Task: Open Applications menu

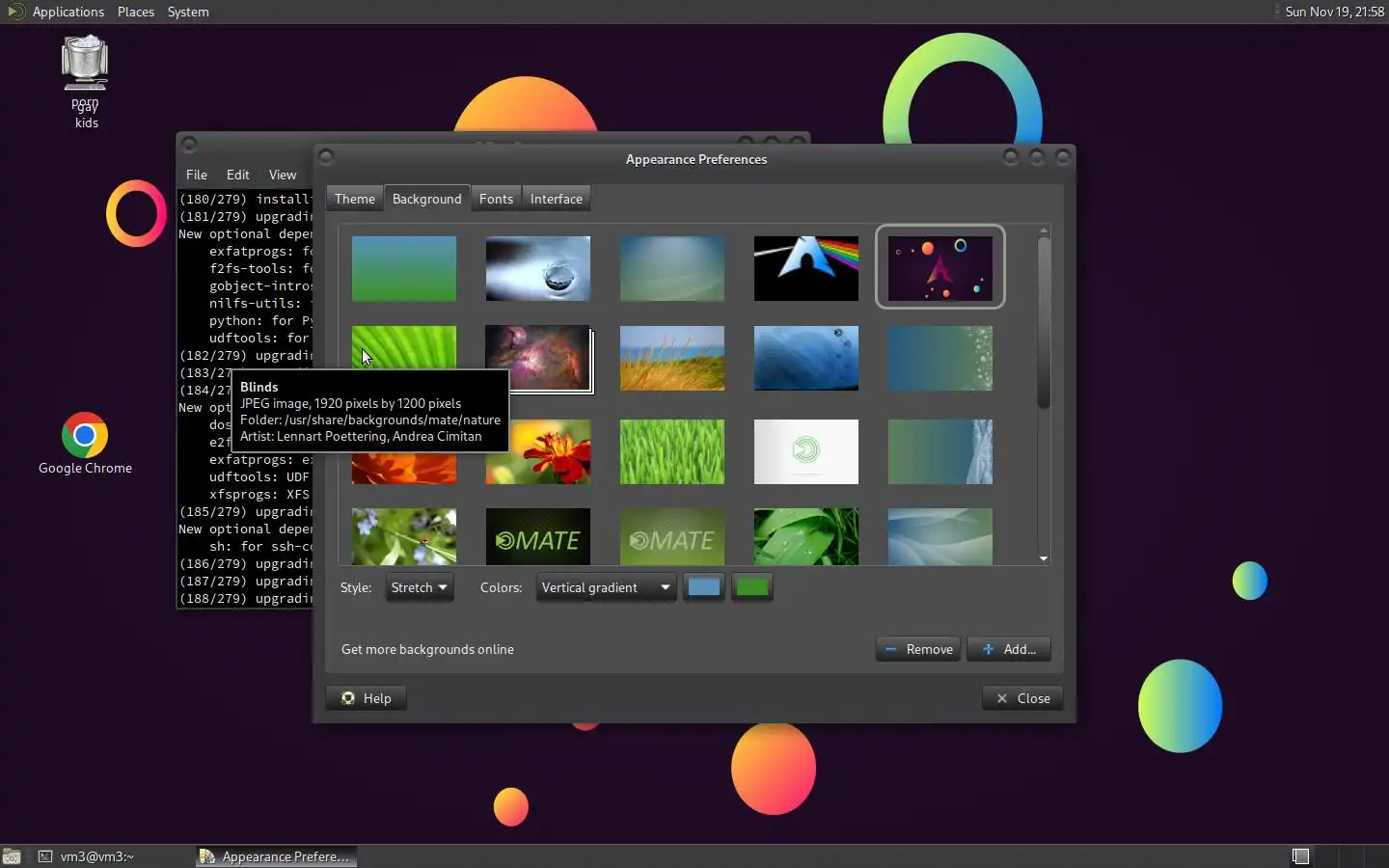Action: click(68, 12)
